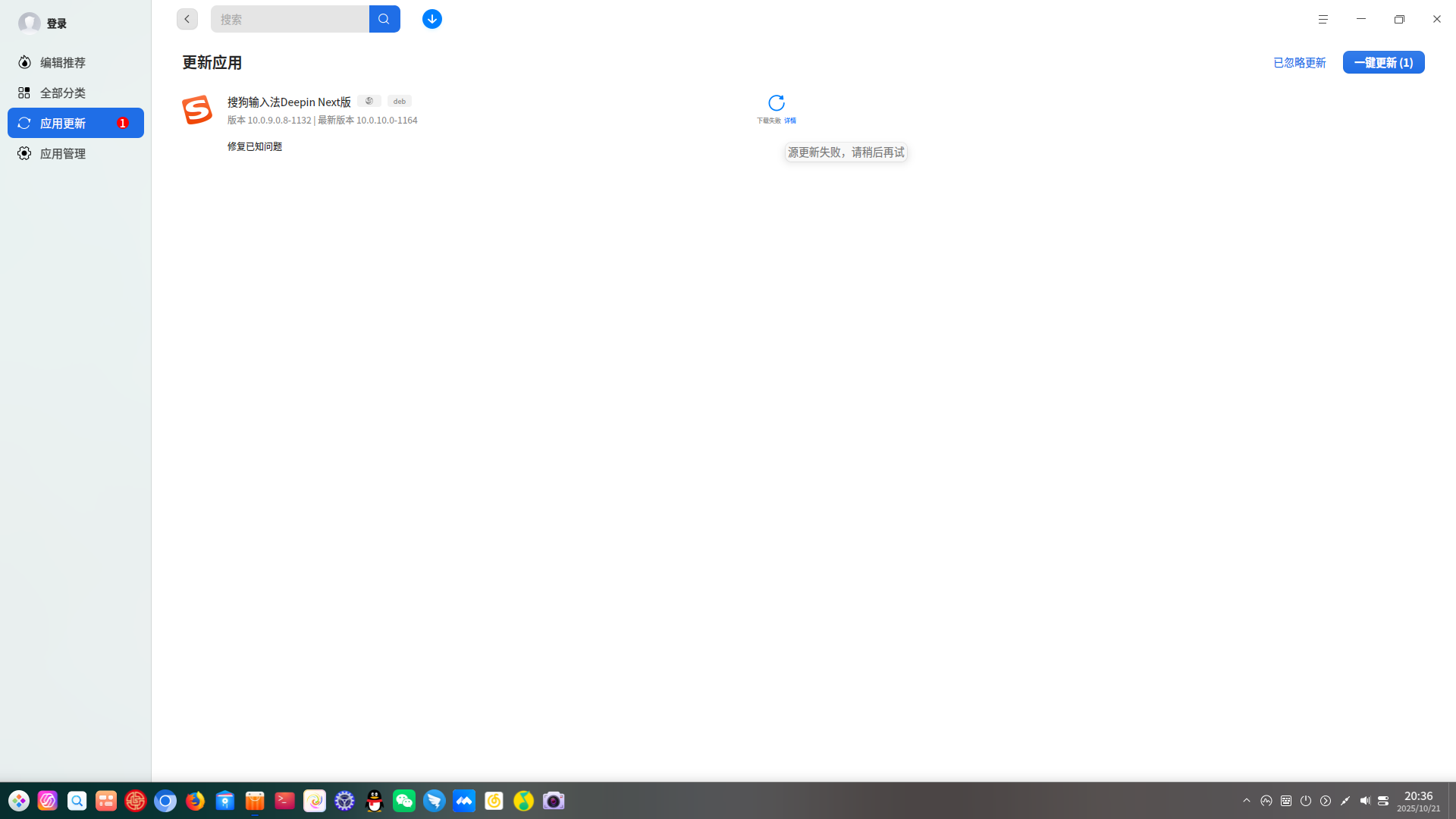Open system settings gear in taskbar
This screenshot has width=1456, height=819.
(x=344, y=801)
